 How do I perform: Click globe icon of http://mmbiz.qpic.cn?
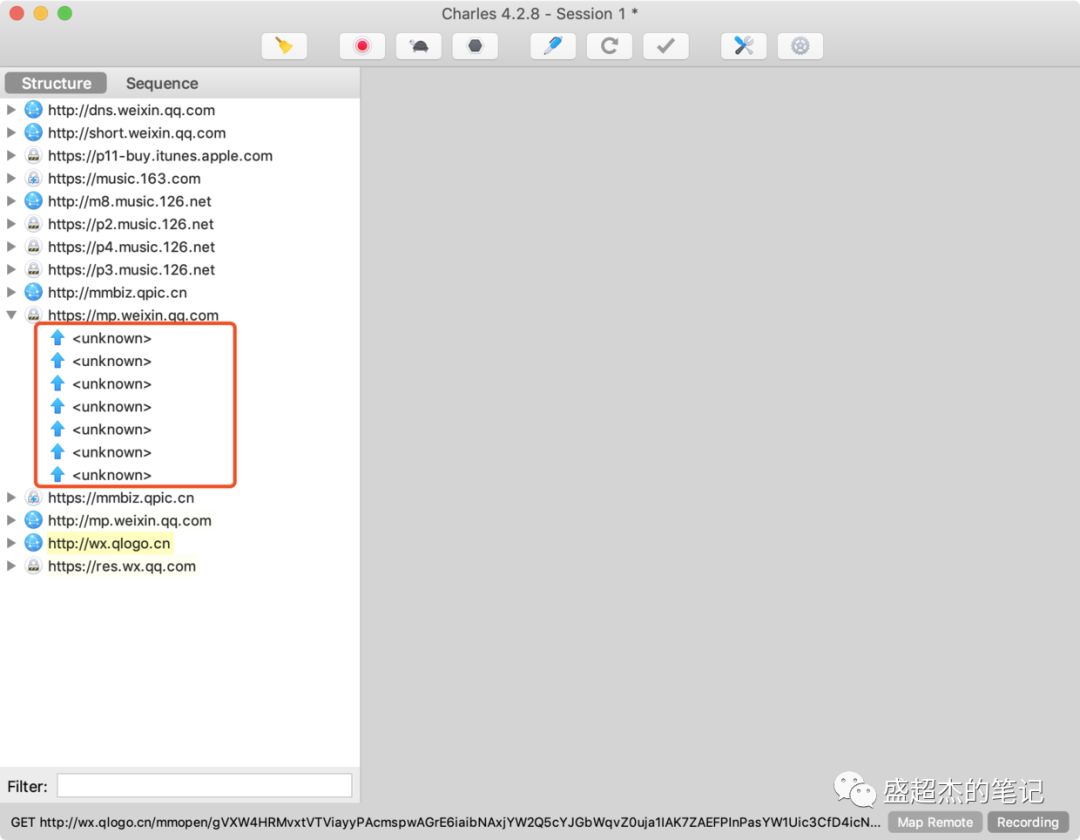point(33,292)
